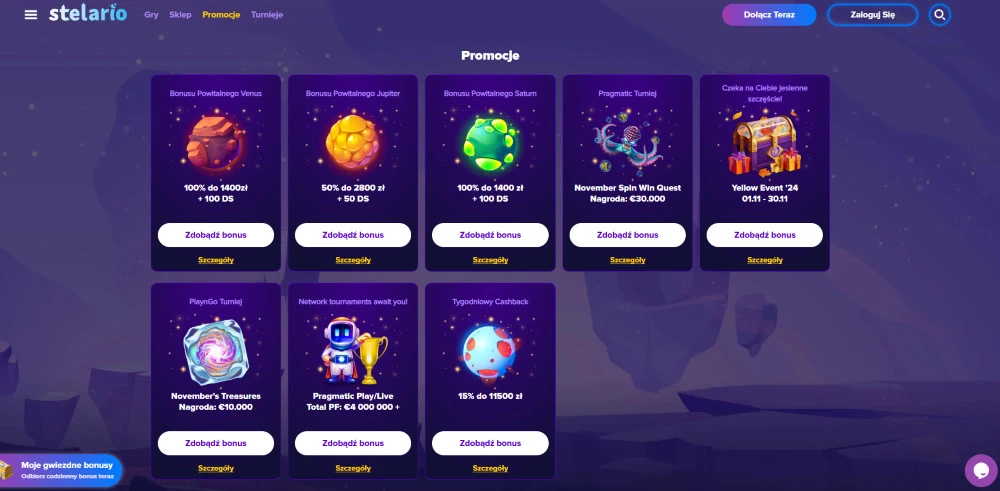Click the Dołącz Teraz button
The image size is (1000, 491).
click(x=769, y=15)
